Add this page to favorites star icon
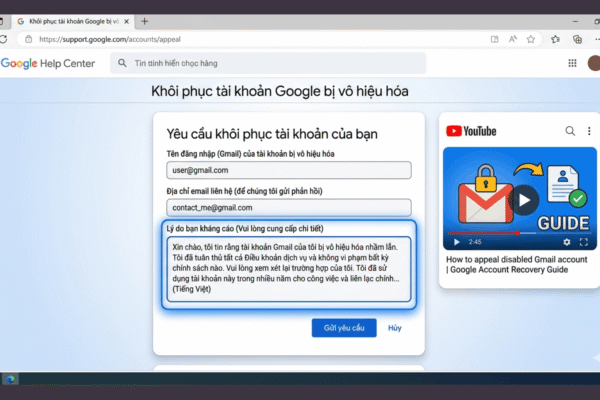This screenshot has height=400, width=600. click(531, 39)
